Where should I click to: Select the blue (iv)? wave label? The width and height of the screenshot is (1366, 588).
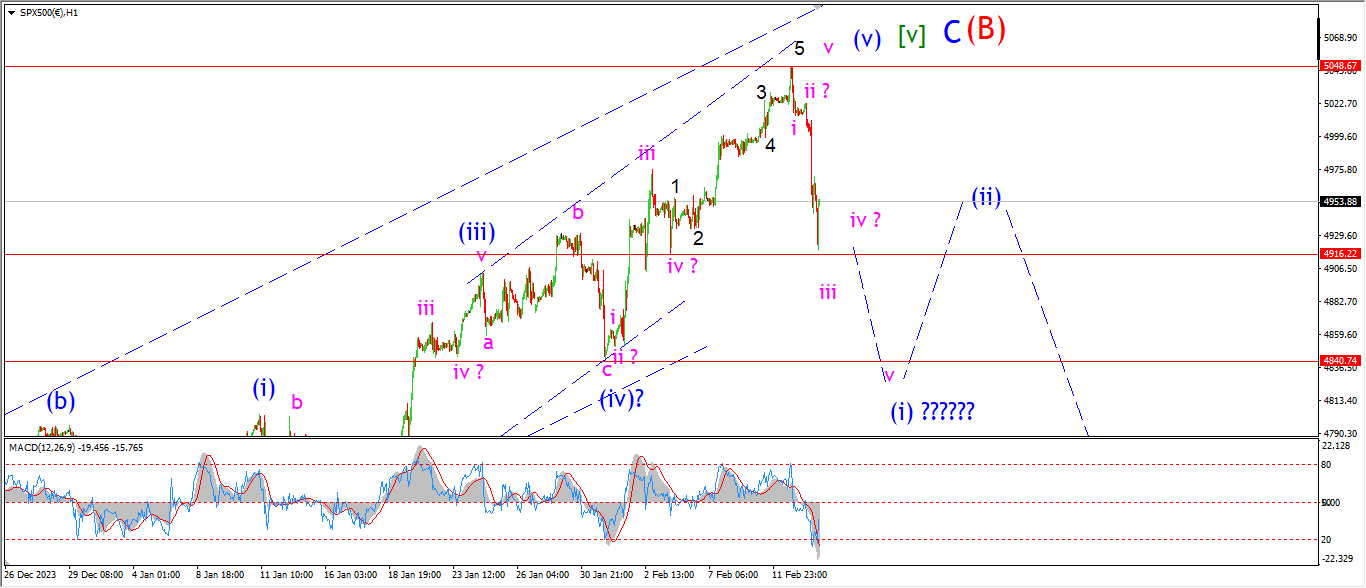coord(621,399)
